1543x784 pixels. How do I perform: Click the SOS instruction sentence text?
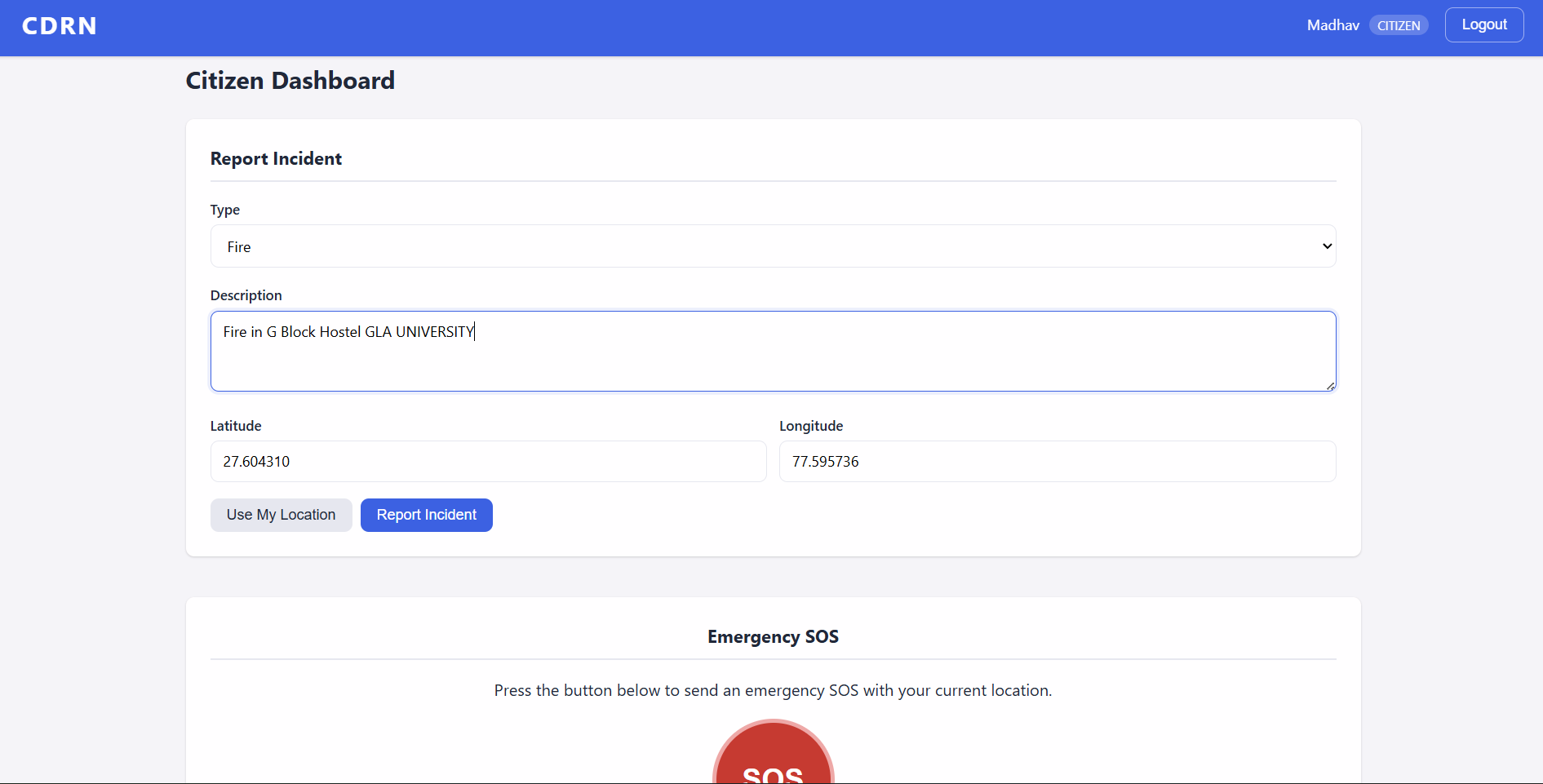click(773, 690)
